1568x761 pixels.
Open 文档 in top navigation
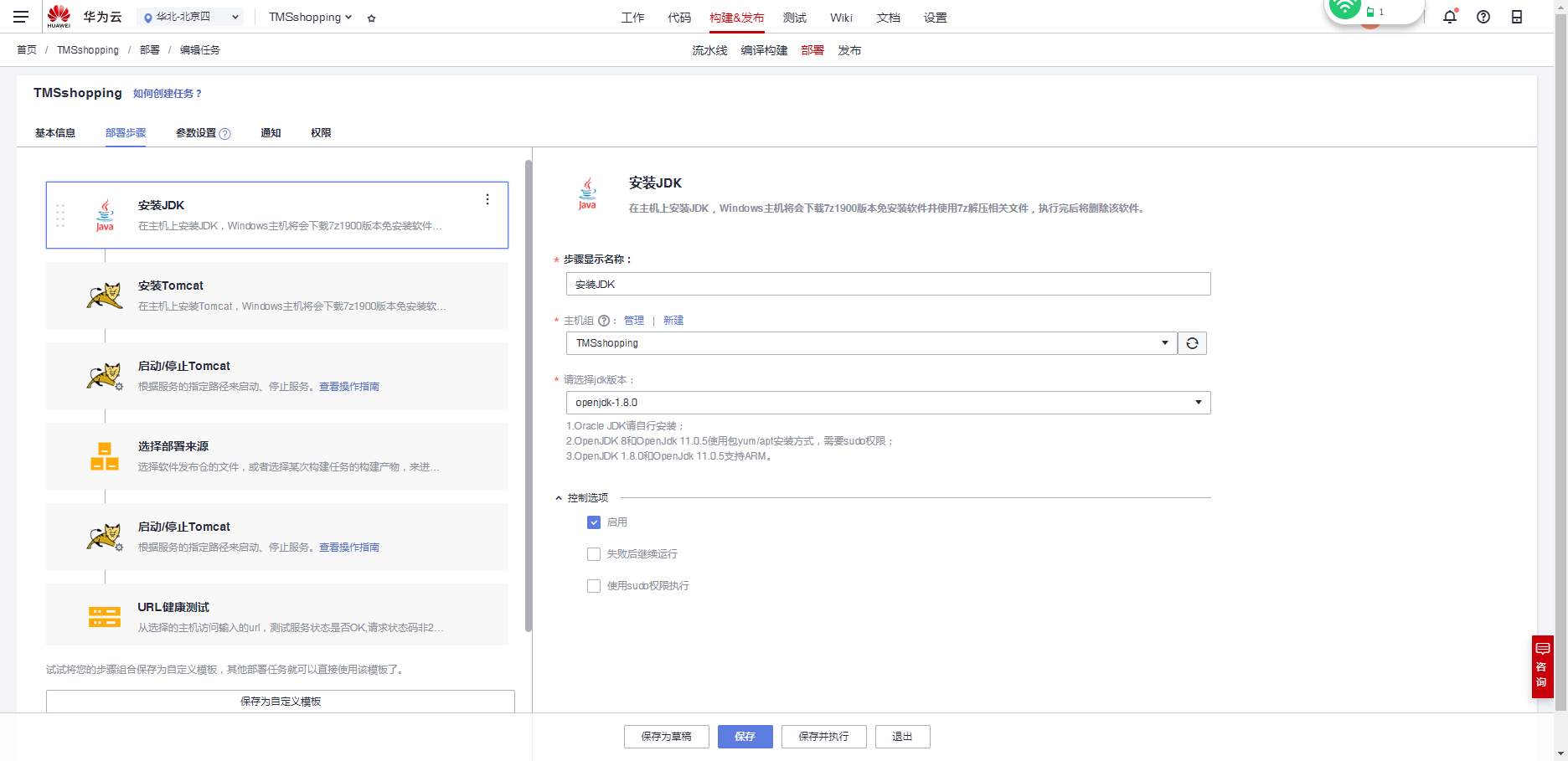tap(888, 18)
